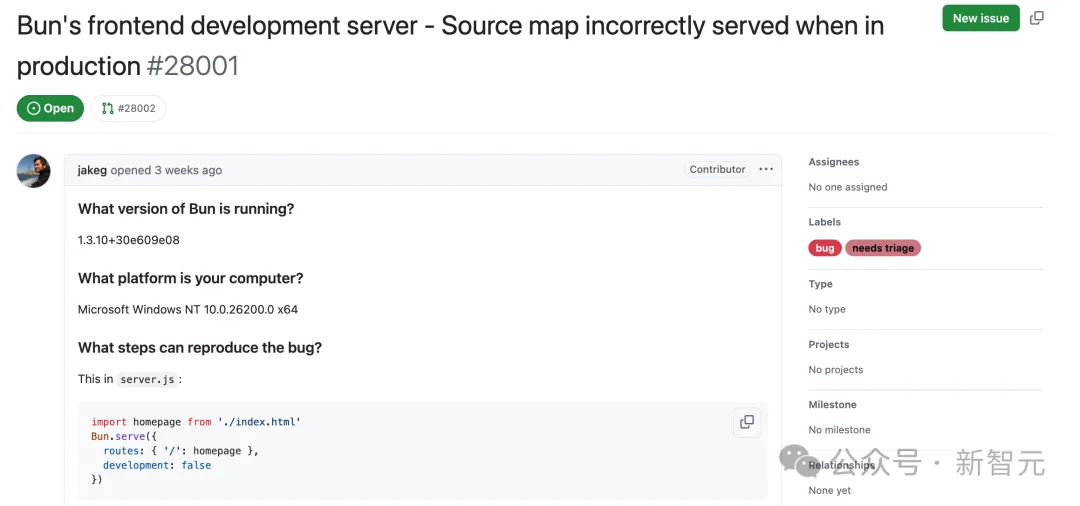Click the Projects sidebar heading
Image resolution: width=1080 pixels, height=506 pixels.
pos(829,344)
